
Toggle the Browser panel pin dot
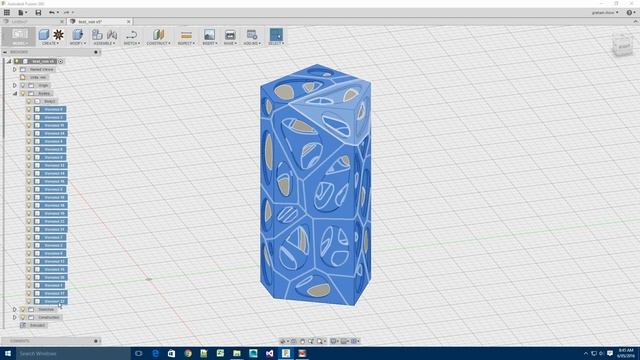(x=96, y=52)
